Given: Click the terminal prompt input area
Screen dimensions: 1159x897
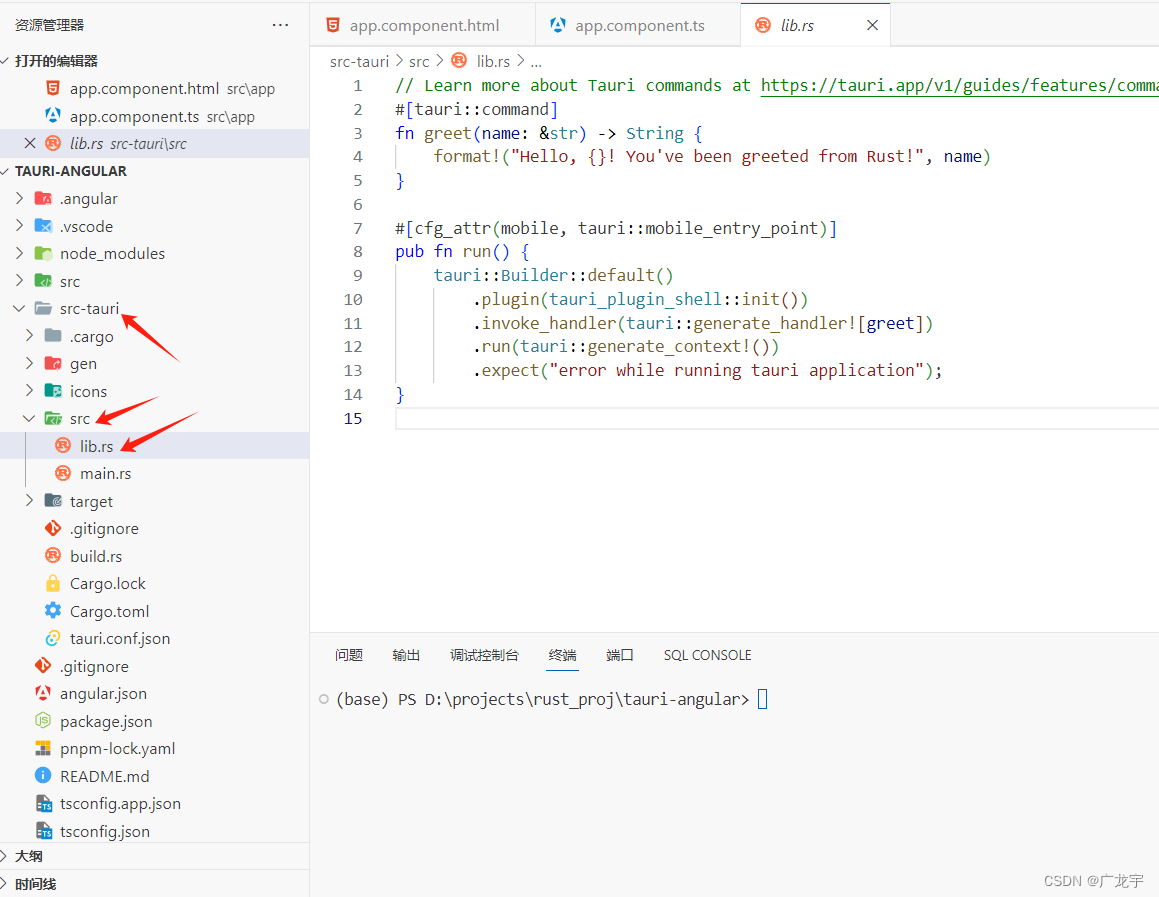Looking at the screenshot, I should (762, 699).
